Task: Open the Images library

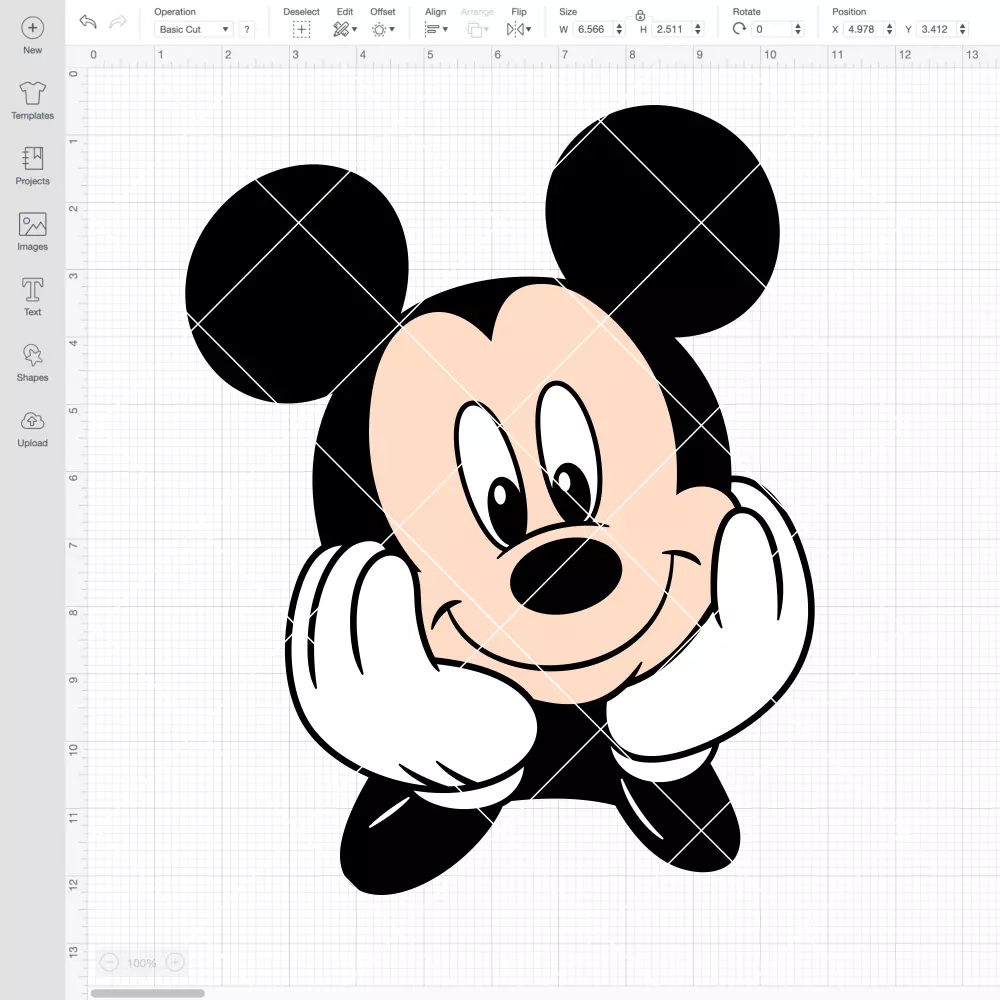Action: [33, 232]
